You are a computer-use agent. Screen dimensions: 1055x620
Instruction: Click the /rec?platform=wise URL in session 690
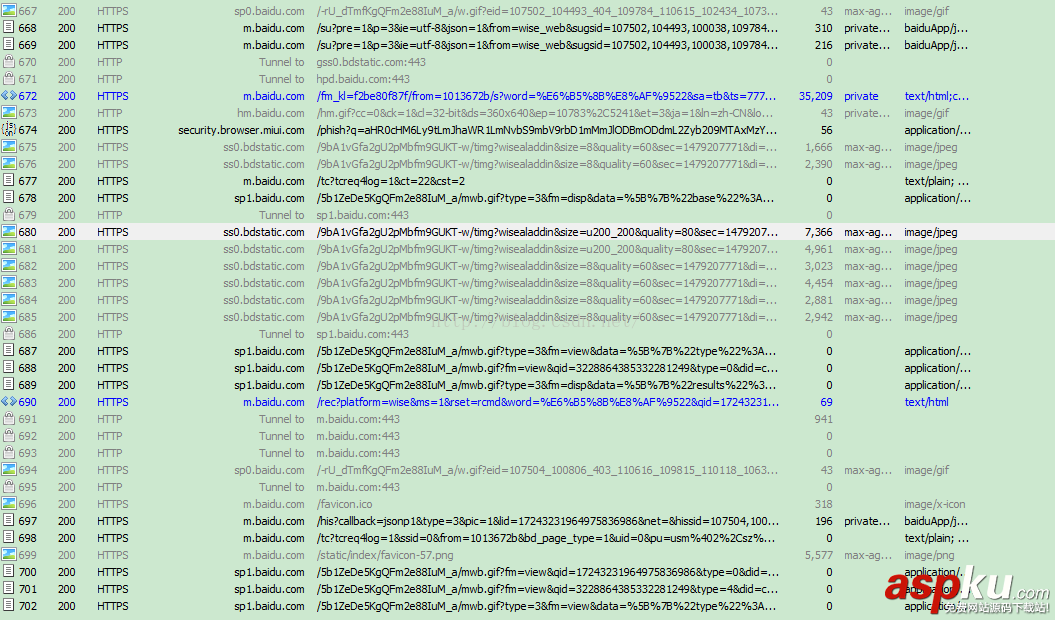(x=545, y=402)
